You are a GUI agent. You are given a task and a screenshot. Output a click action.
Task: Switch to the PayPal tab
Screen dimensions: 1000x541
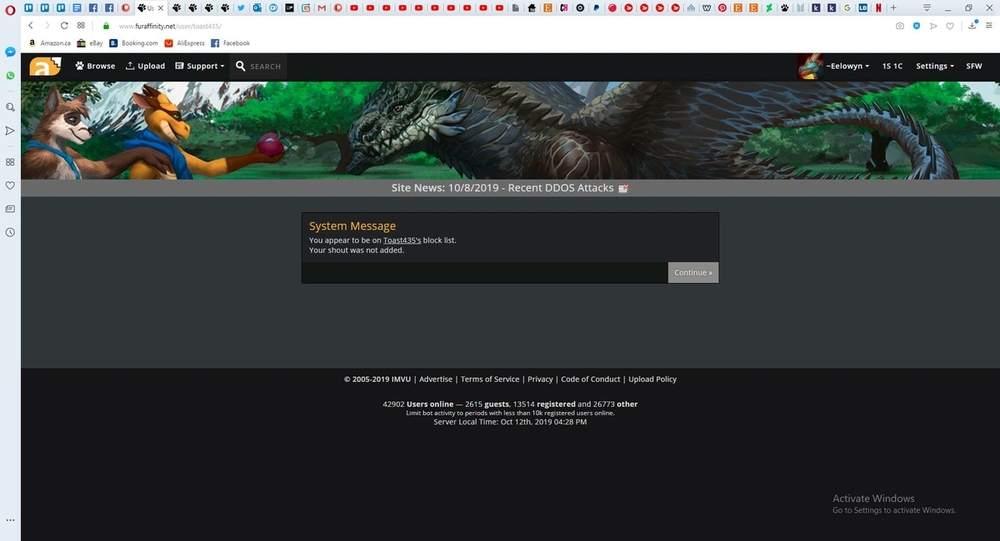pos(596,8)
